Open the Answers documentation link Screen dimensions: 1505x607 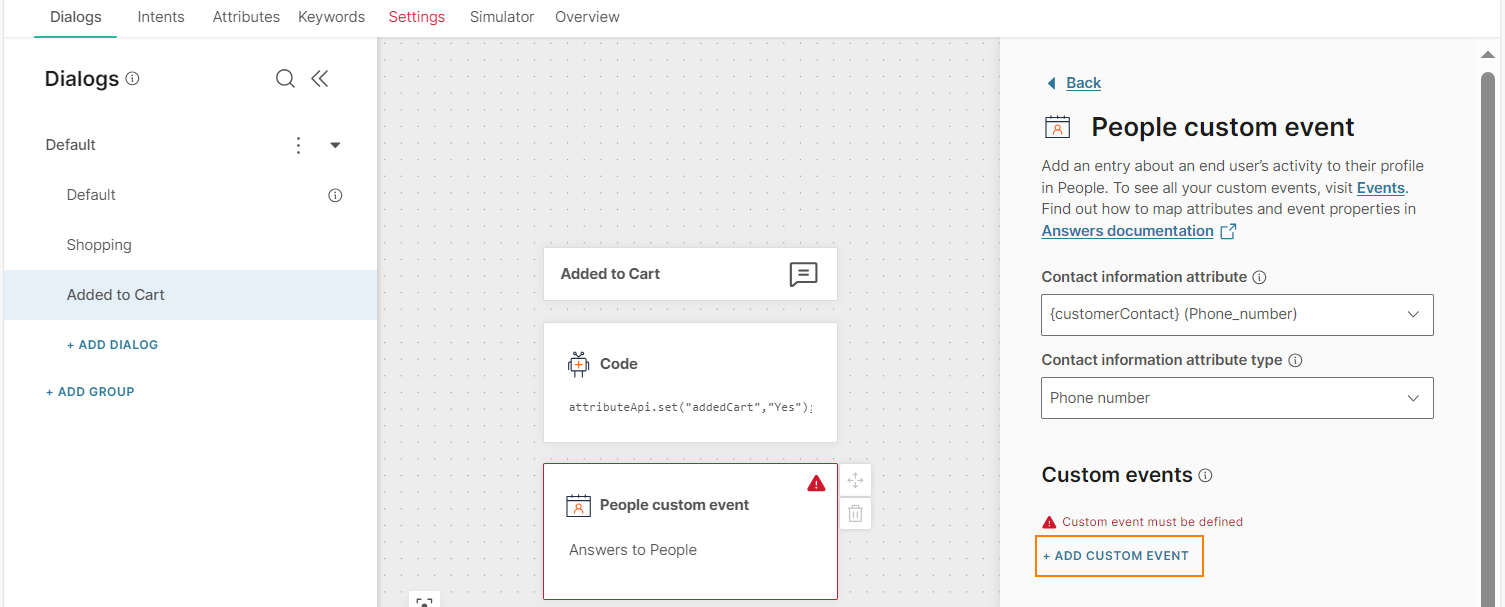(x=1127, y=231)
